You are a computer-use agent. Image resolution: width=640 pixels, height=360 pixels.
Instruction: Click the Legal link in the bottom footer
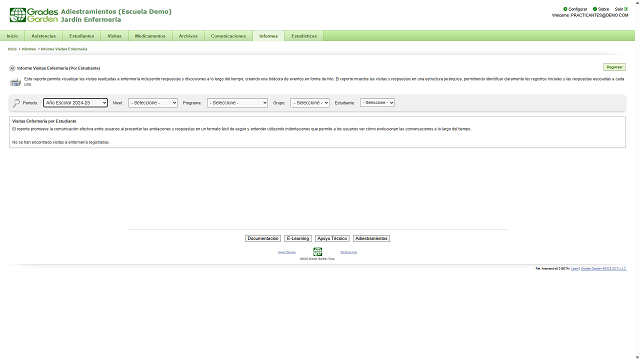point(575,269)
